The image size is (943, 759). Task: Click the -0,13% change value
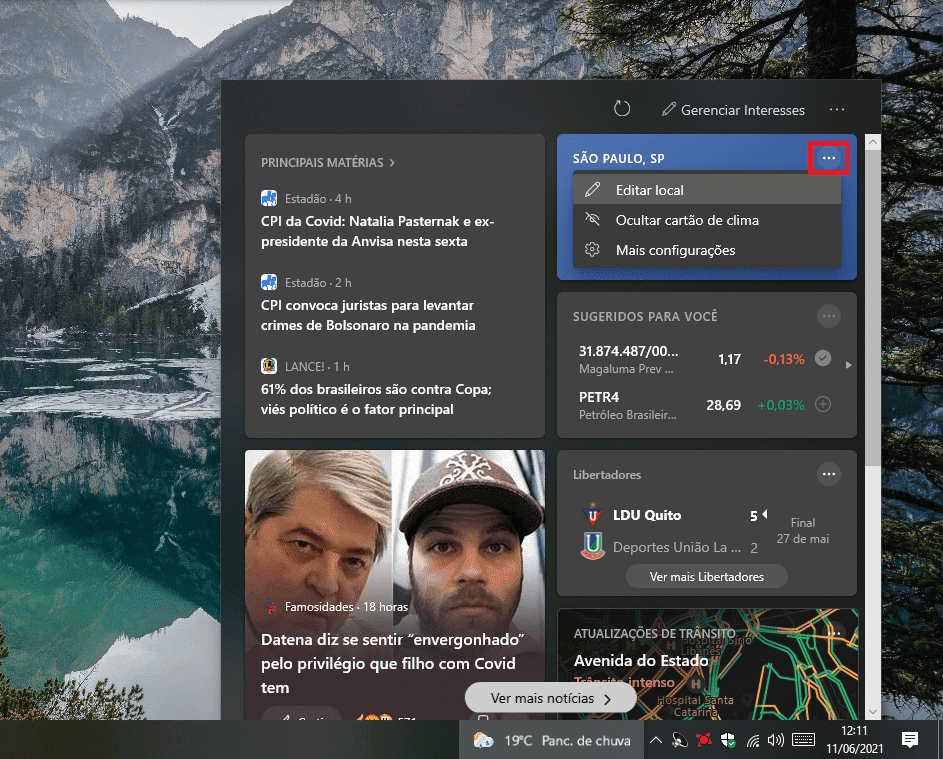(x=784, y=359)
